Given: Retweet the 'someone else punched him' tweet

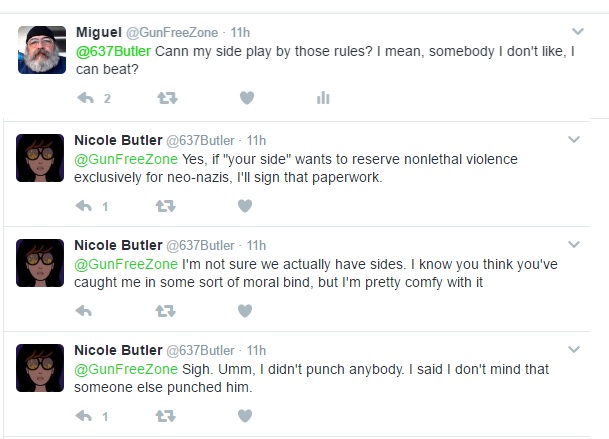Looking at the screenshot, I should click(x=166, y=416).
